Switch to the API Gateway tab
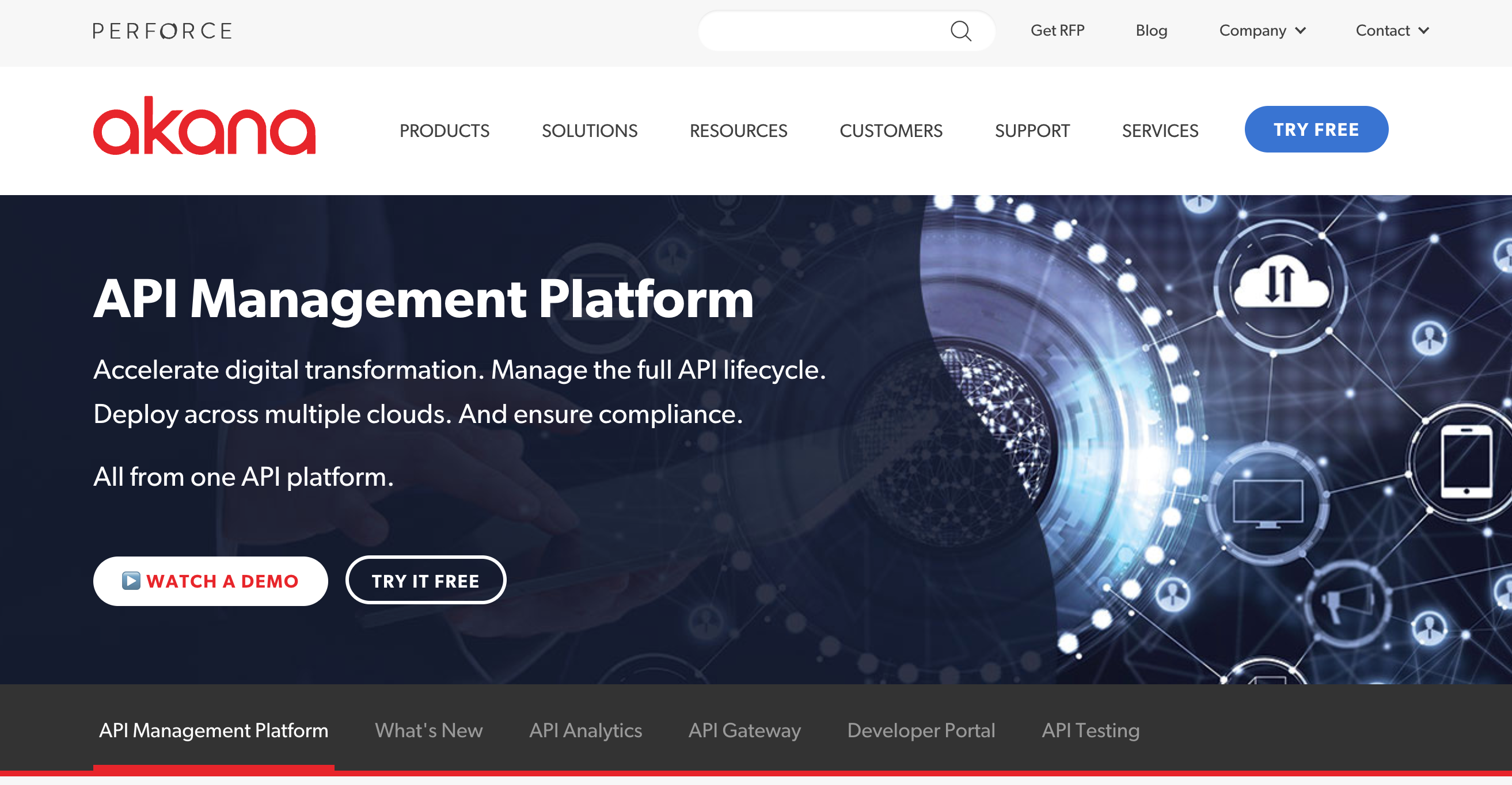The height and width of the screenshot is (785, 1512). [744, 730]
